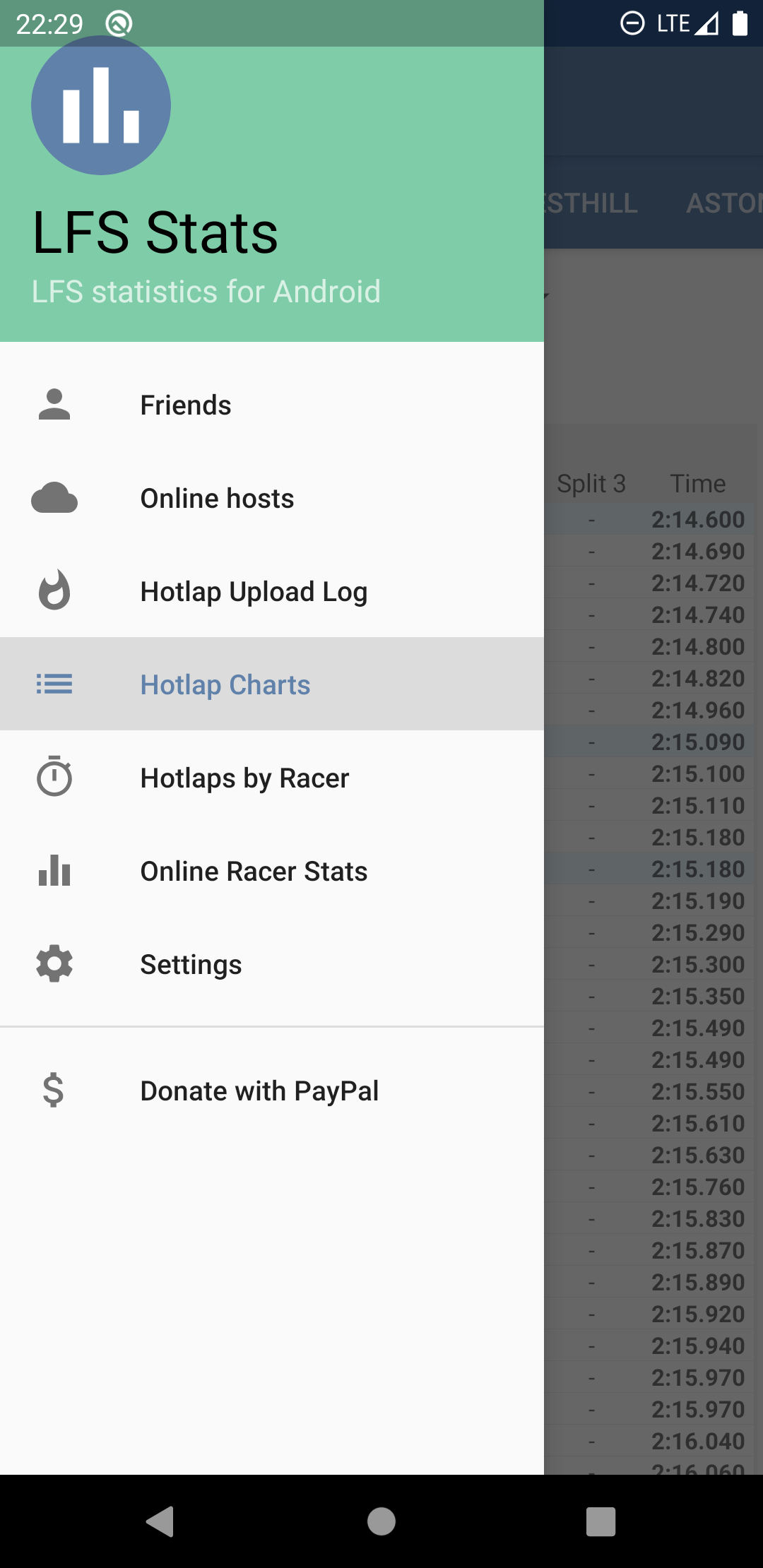Tap the Hotlap Upload Log flame icon
The width and height of the screenshot is (763, 1568).
pyautogui.click(x=54, y=590)
